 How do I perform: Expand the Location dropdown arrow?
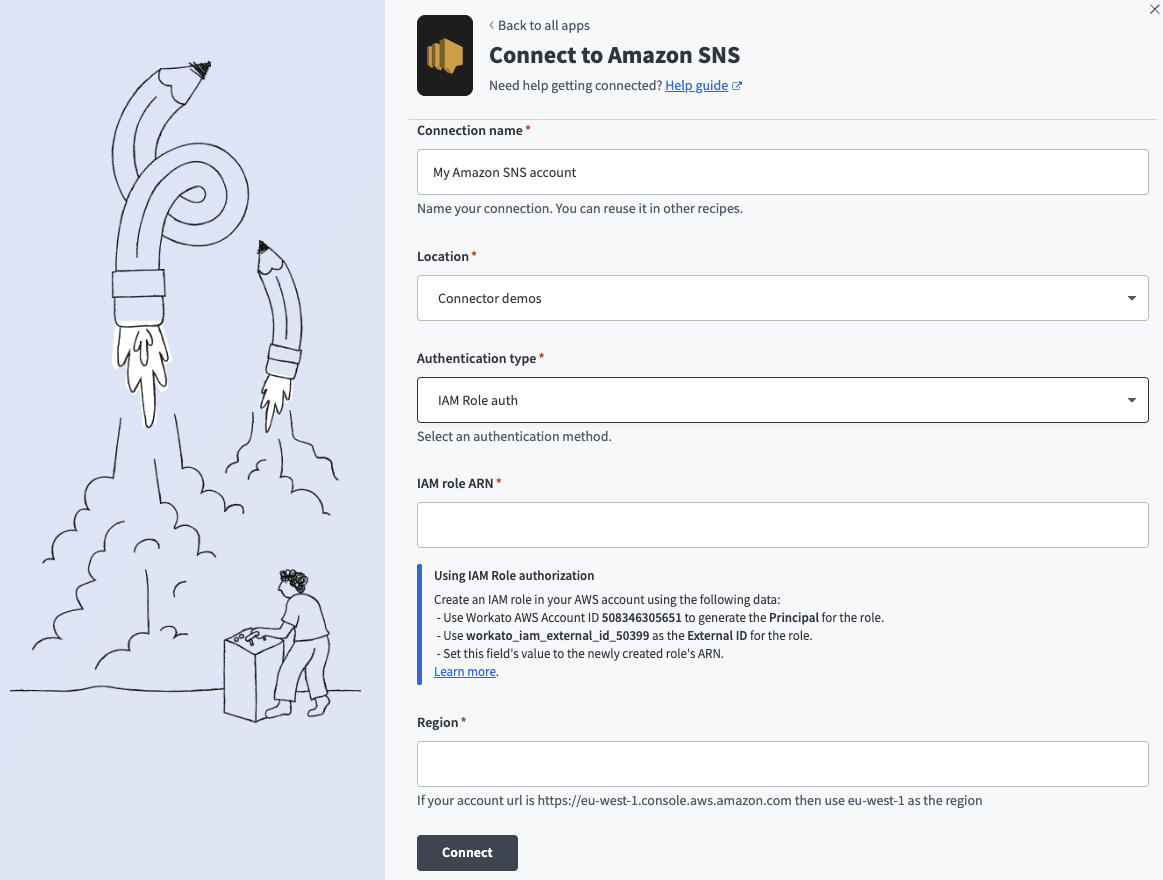pyautogui.click(x=1131, y=298)
